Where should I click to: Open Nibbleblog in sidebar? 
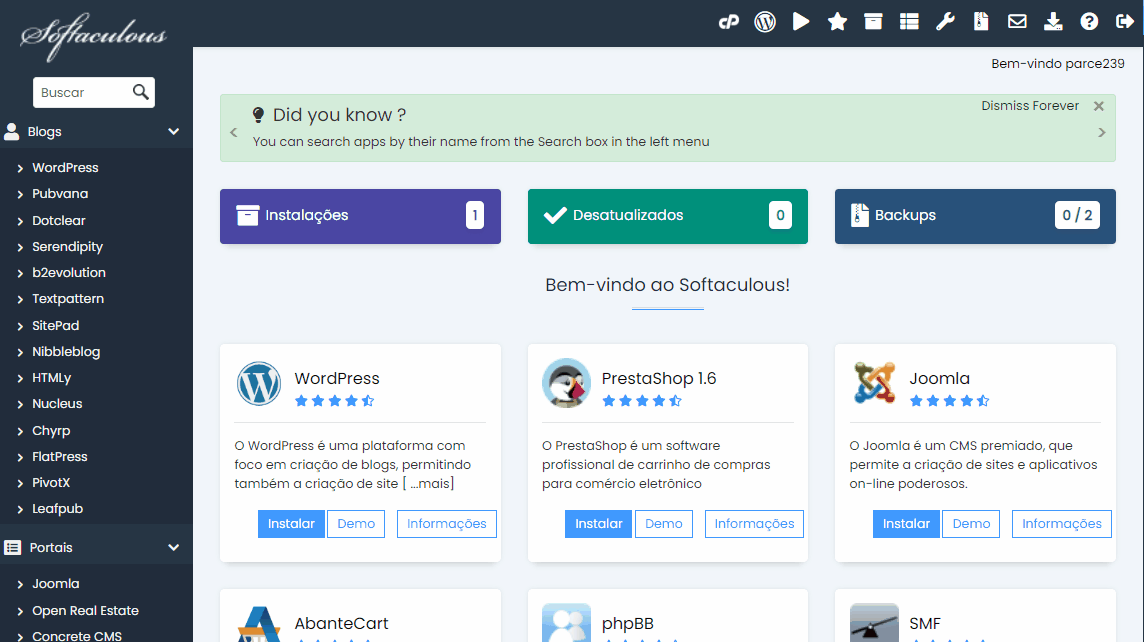[x=66, y=352]
